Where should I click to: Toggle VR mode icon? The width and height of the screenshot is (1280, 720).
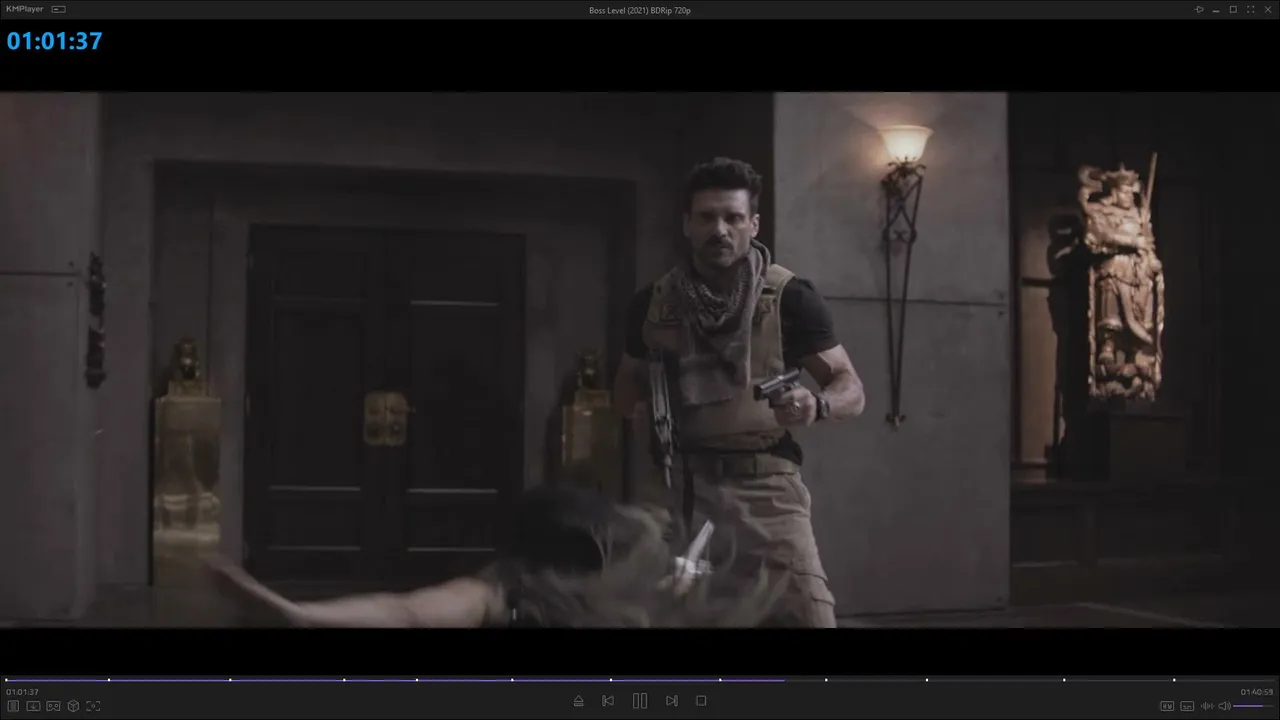(53, 706)
